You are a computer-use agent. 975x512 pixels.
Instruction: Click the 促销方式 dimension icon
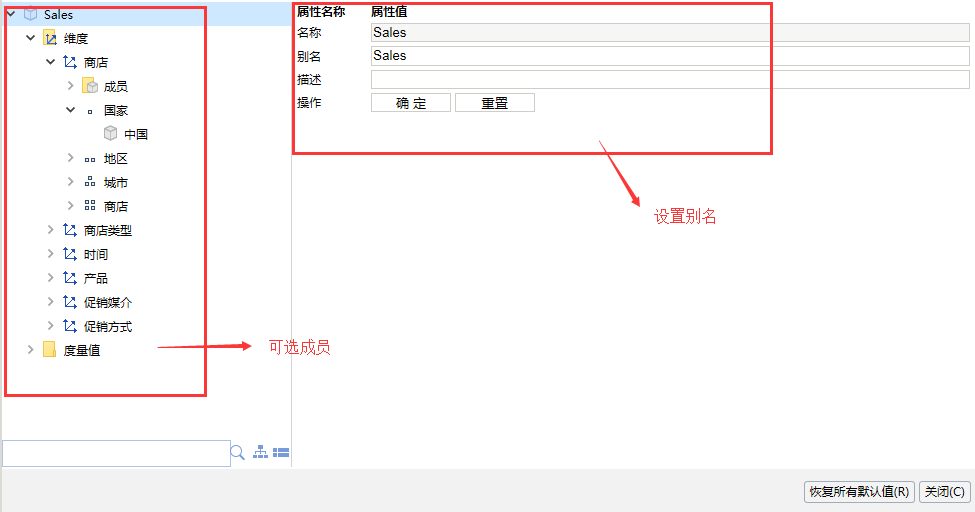pyautogui.click(x=70, y=326)
